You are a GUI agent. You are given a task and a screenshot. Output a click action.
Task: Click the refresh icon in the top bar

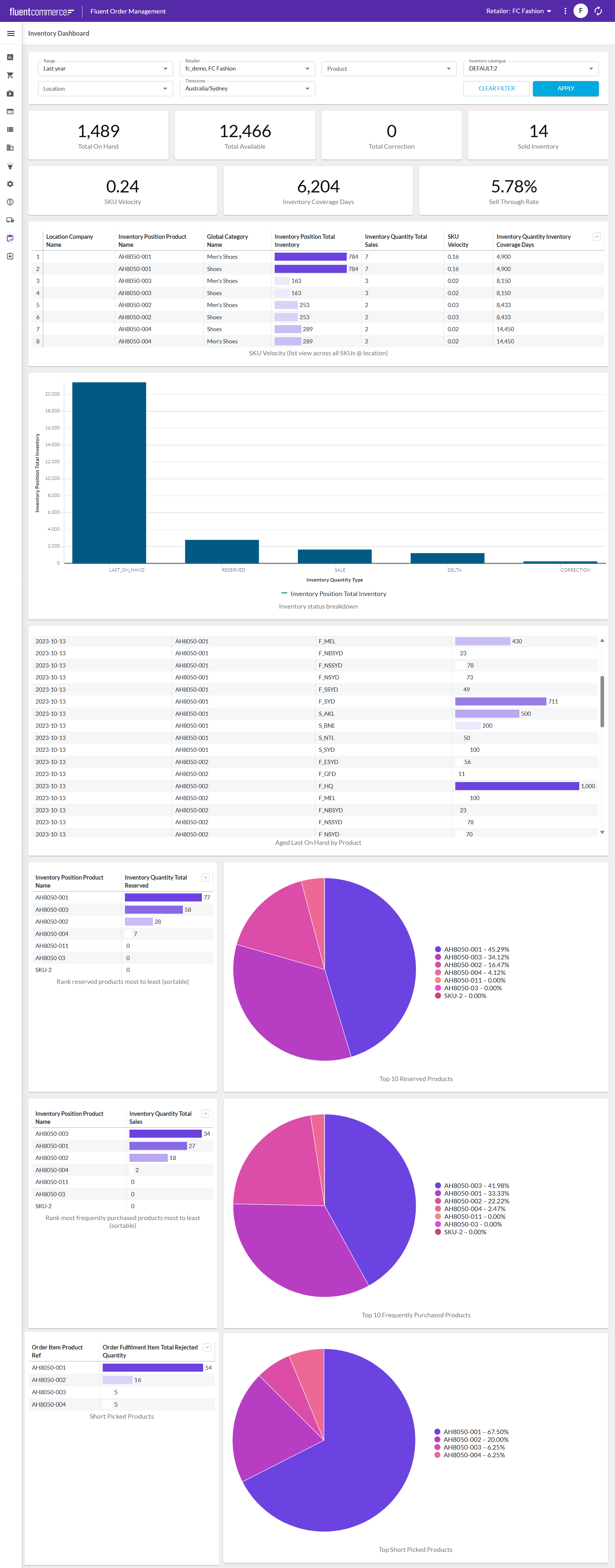point(598,11)
